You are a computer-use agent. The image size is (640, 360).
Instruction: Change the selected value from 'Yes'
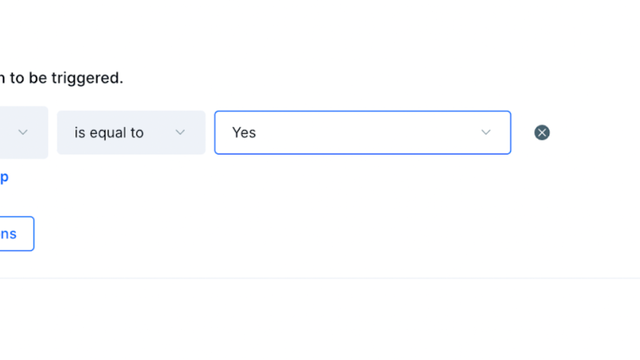(x=362, y=133)
